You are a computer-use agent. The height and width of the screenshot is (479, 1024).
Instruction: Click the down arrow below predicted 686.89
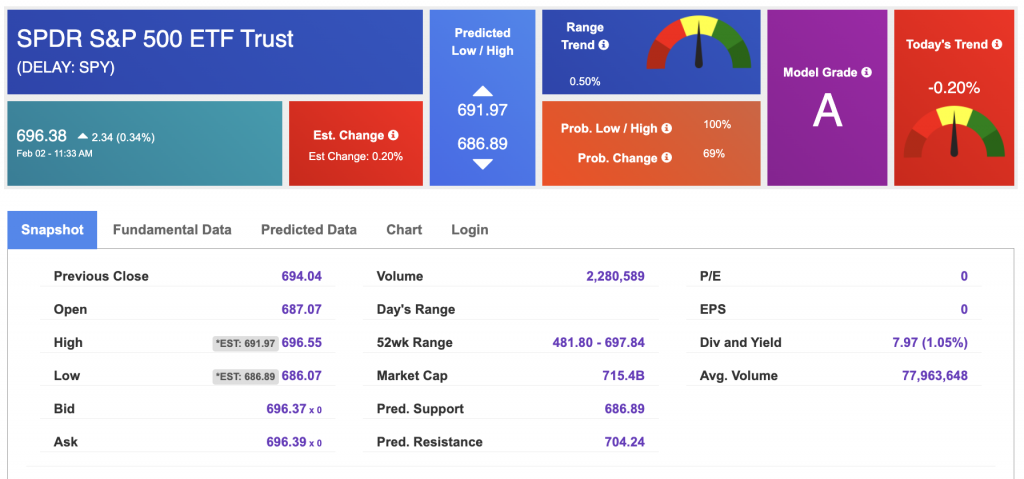point(482,164)
